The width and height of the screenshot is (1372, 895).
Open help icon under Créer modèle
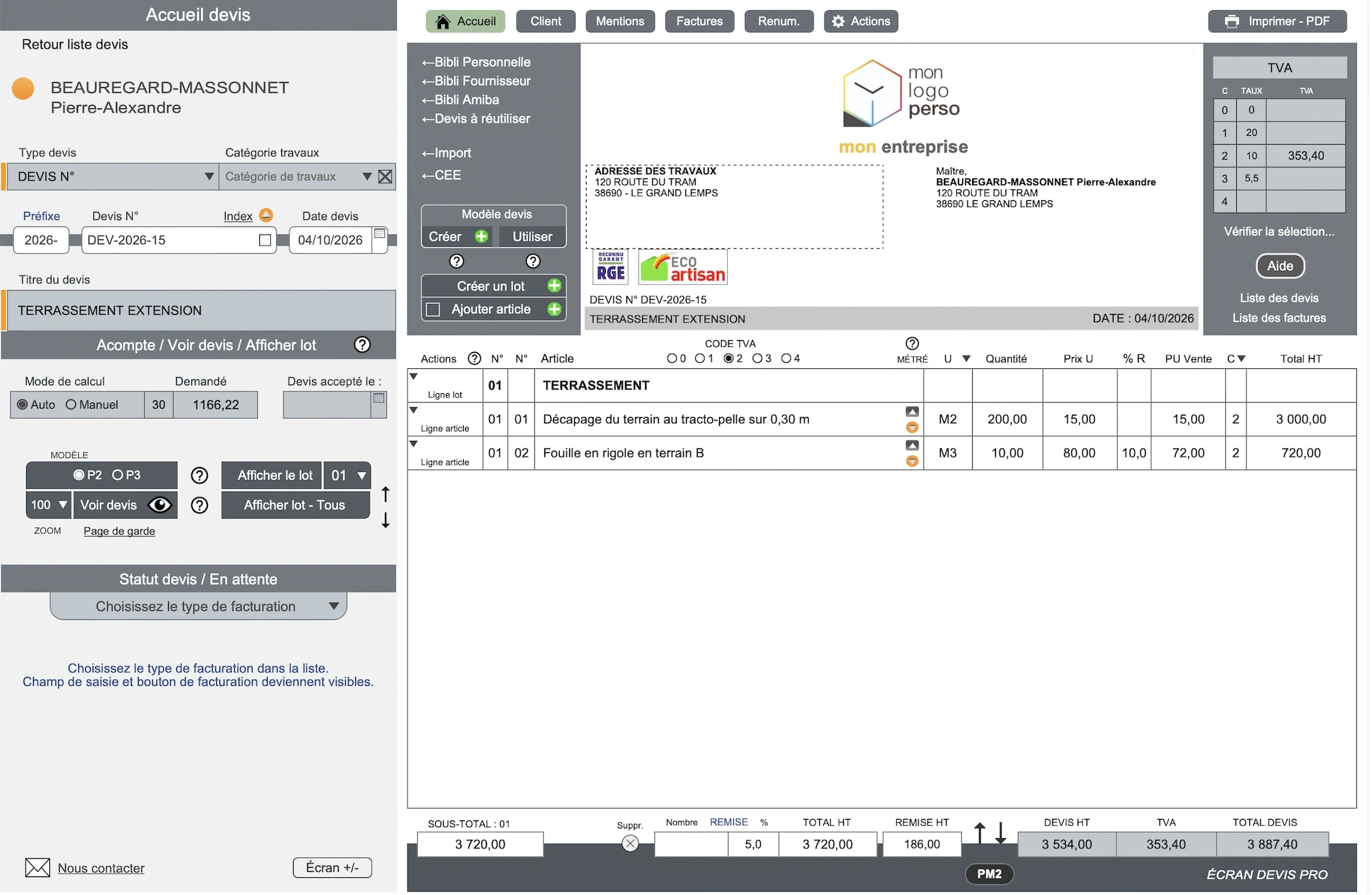[456, 261]
